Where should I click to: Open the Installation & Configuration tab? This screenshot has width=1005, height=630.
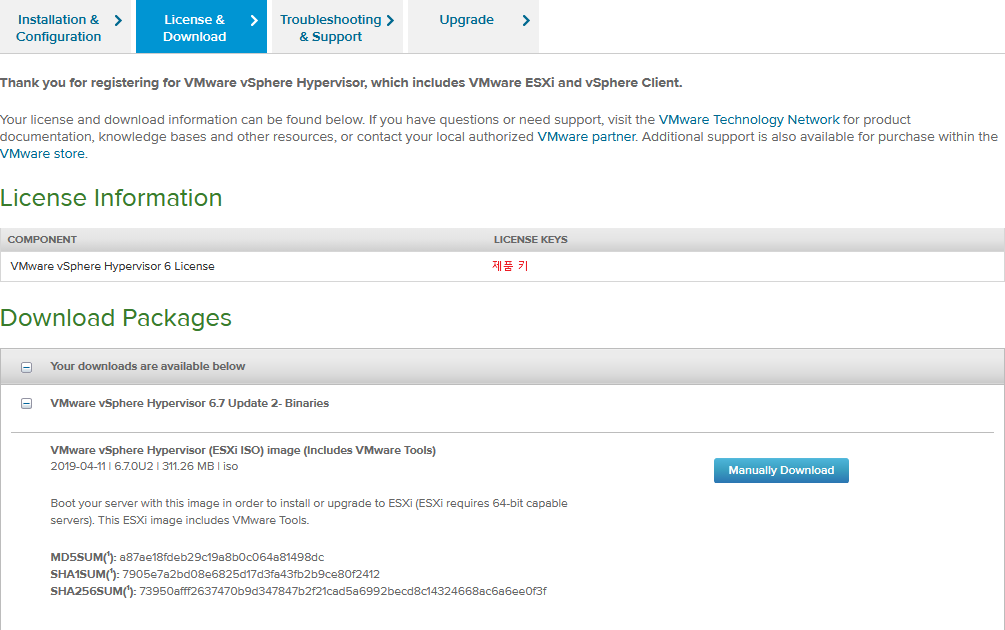click(x=65, y=27)
